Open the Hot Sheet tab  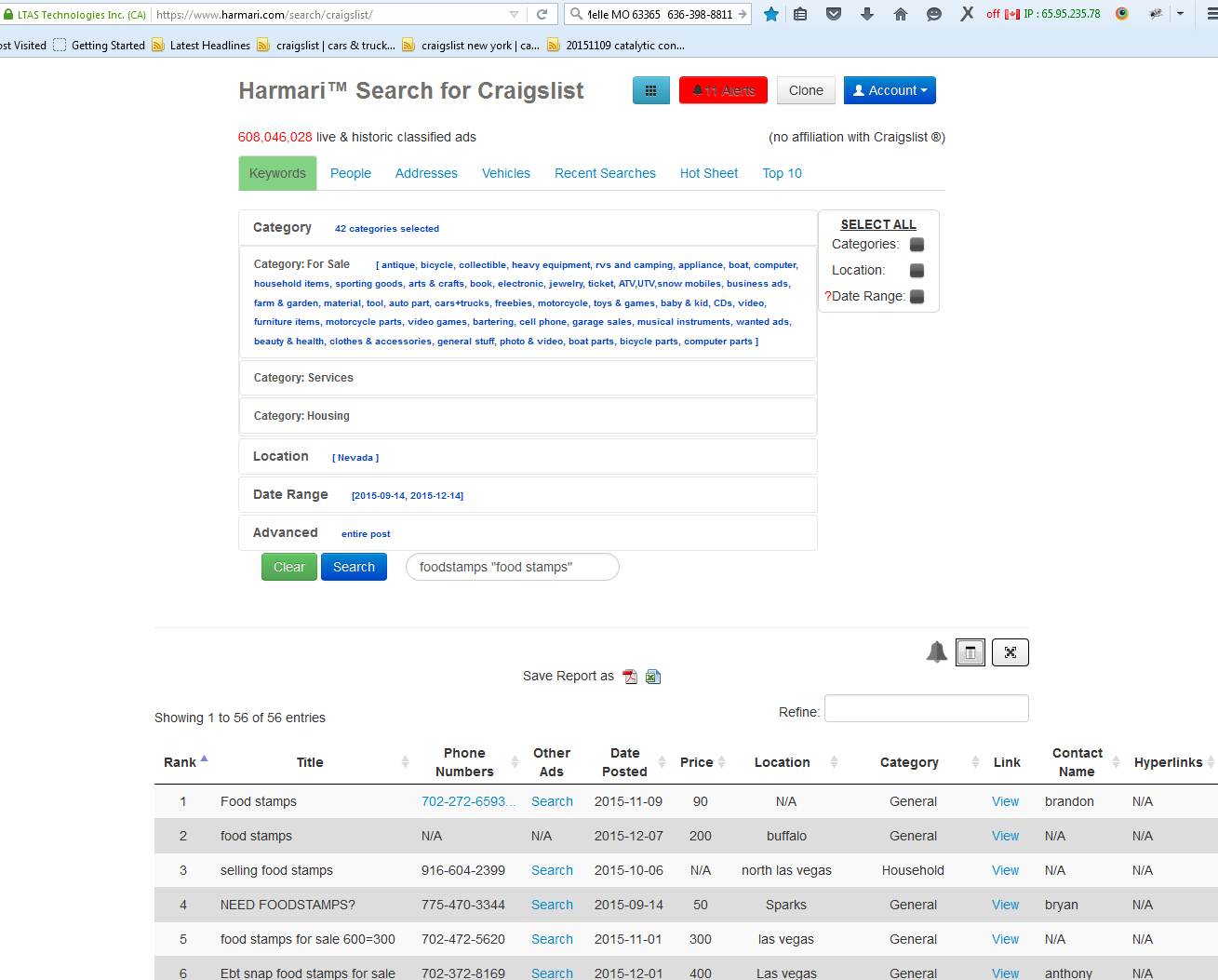(x=709, y=173)
